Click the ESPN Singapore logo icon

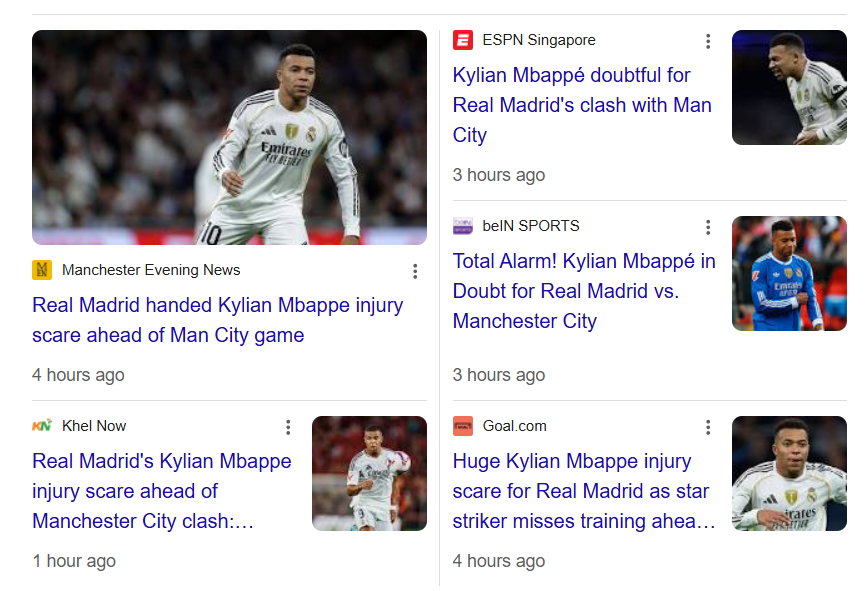tap(462, 41)
